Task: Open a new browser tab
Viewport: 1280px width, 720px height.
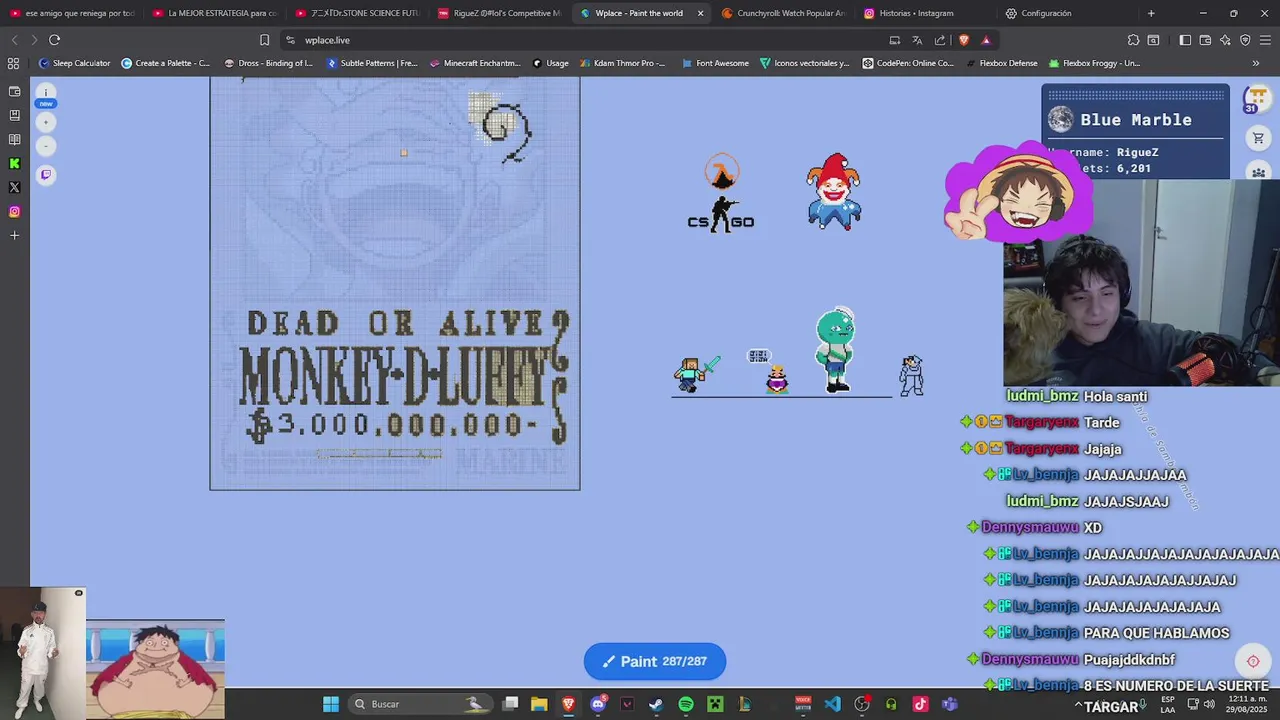Action: click(x=1151, y=13)
